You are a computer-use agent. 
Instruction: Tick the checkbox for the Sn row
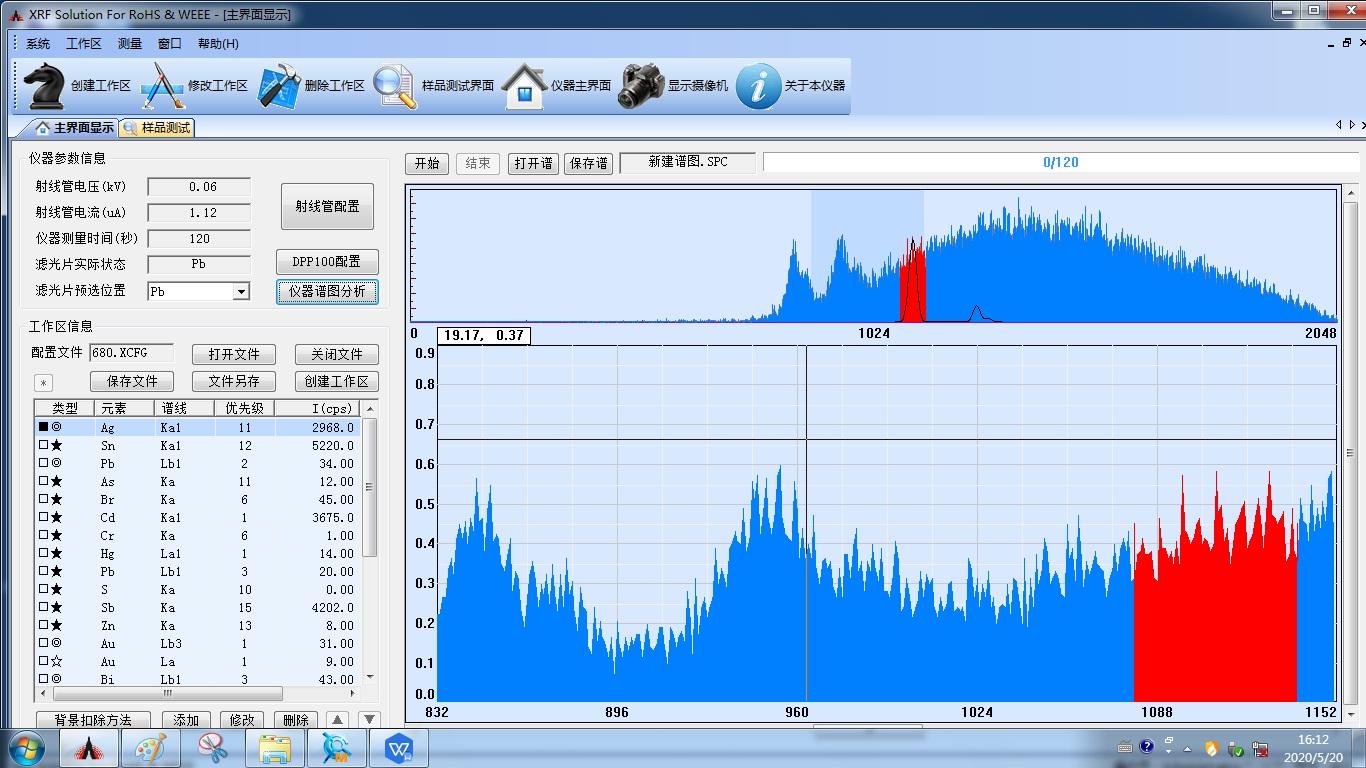coord(43,446)
